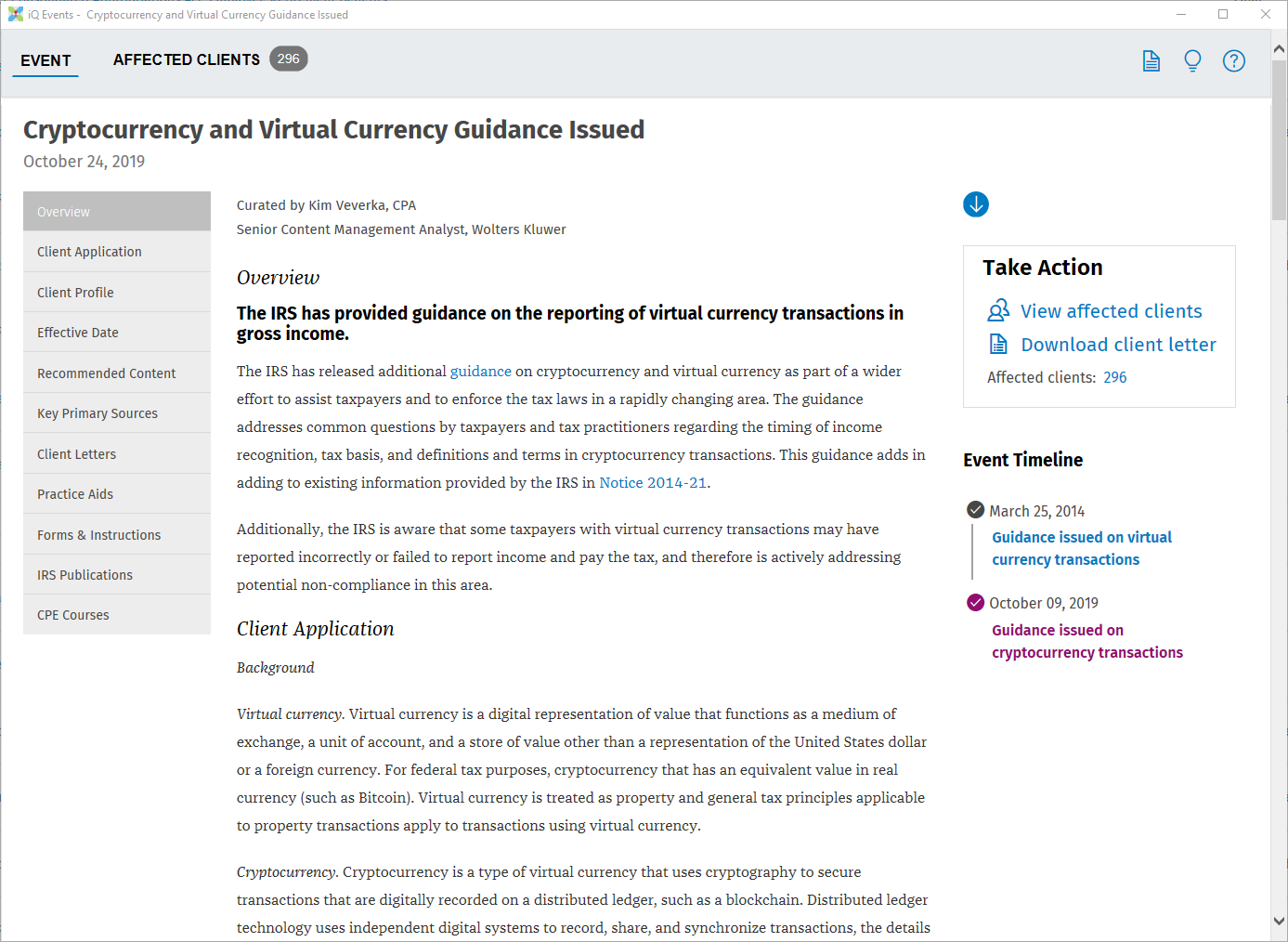1288x942 pixels.
Task: Switch to the Affected Clients tab
Action: (187, 60)
